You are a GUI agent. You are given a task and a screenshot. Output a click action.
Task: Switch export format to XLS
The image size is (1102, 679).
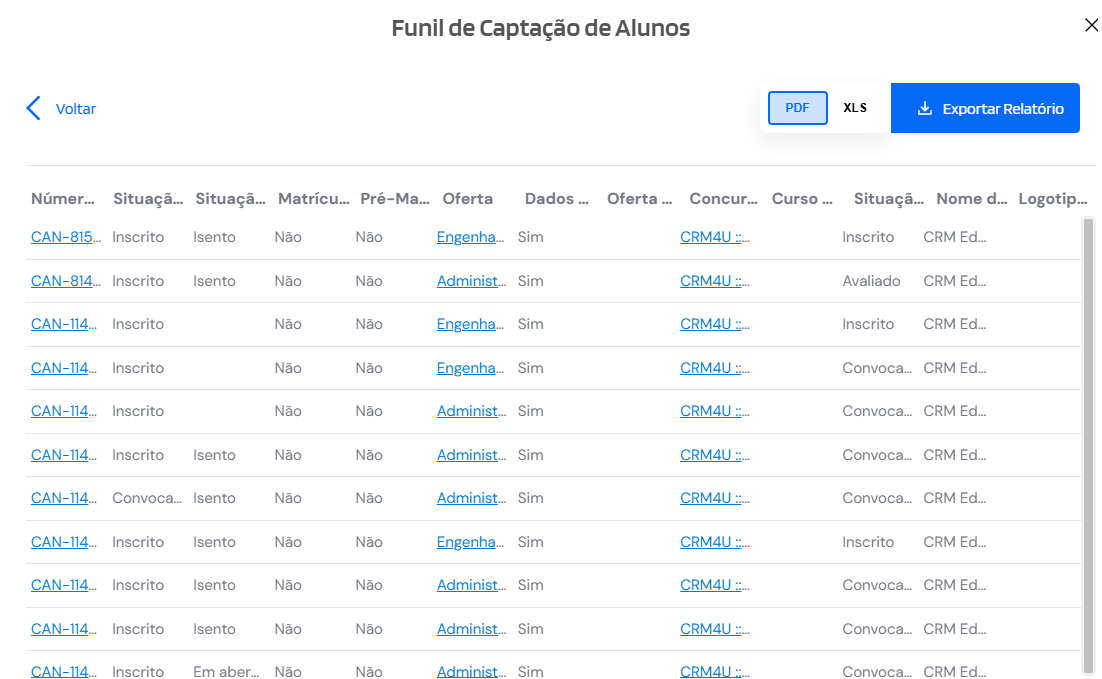click(x=855, y=108)
